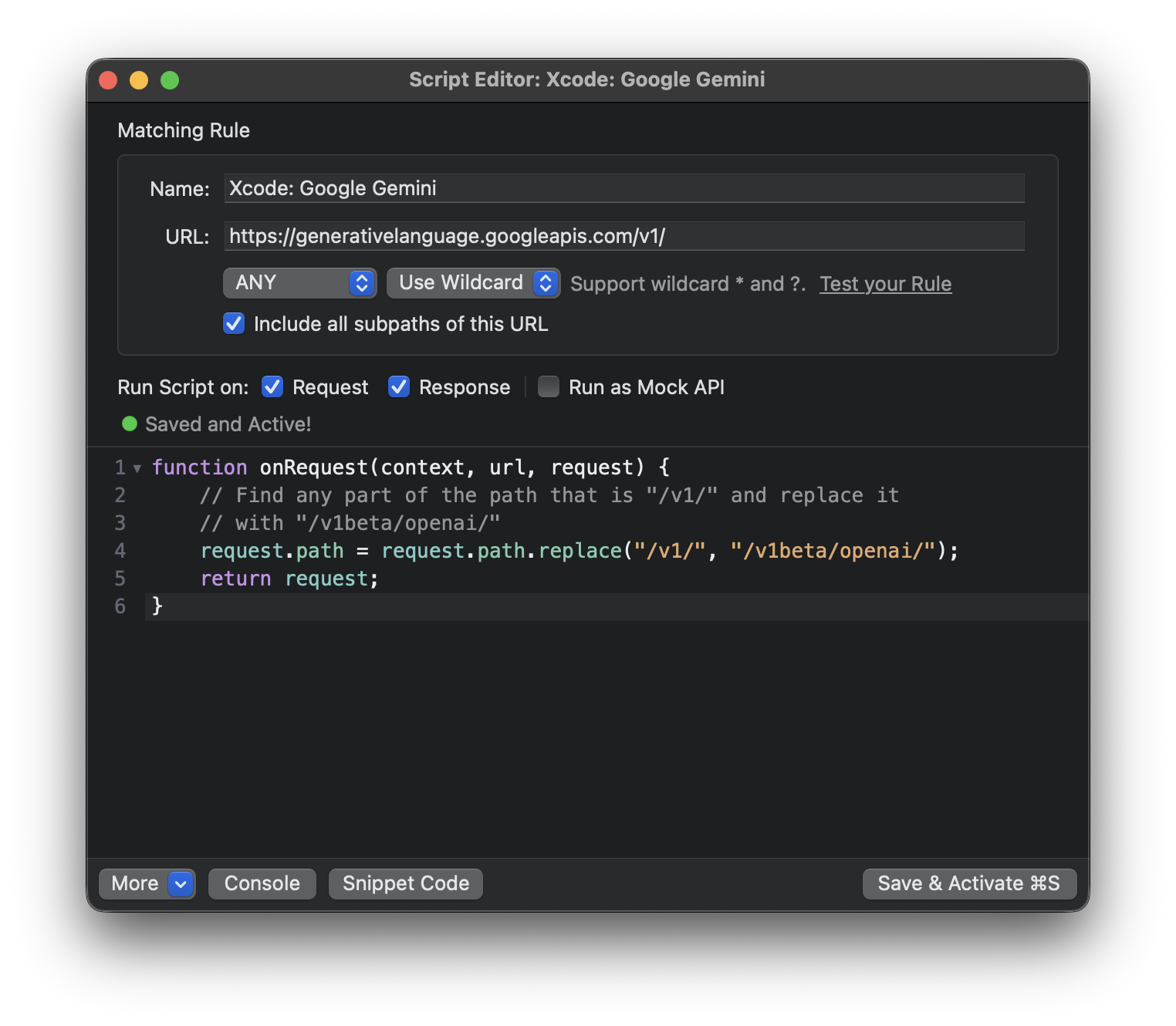Click into the URL text field

tap(623, 236)
